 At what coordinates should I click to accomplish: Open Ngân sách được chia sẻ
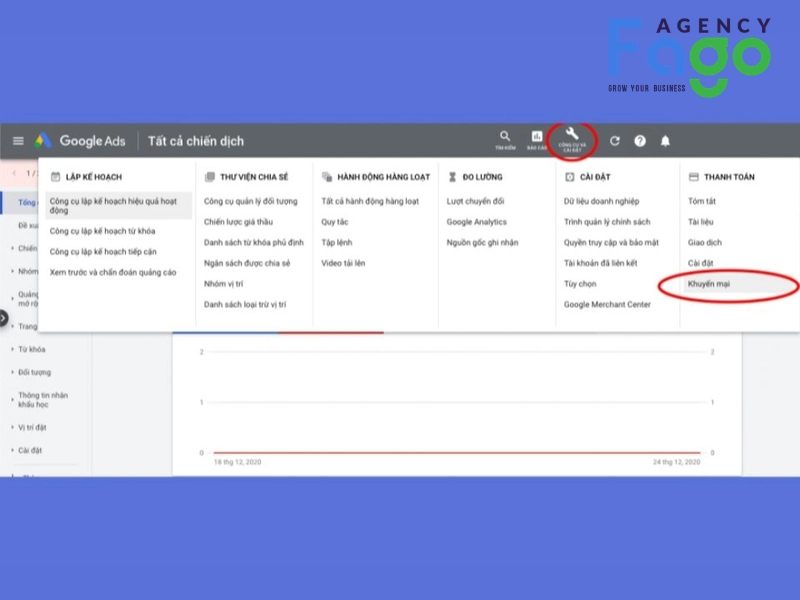[247, 263]
